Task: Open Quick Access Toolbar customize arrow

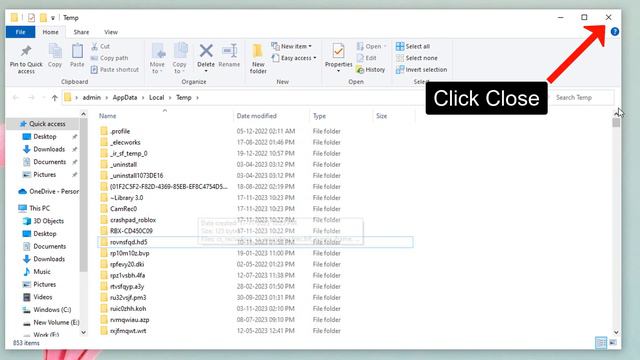Action: pos(53,18)
